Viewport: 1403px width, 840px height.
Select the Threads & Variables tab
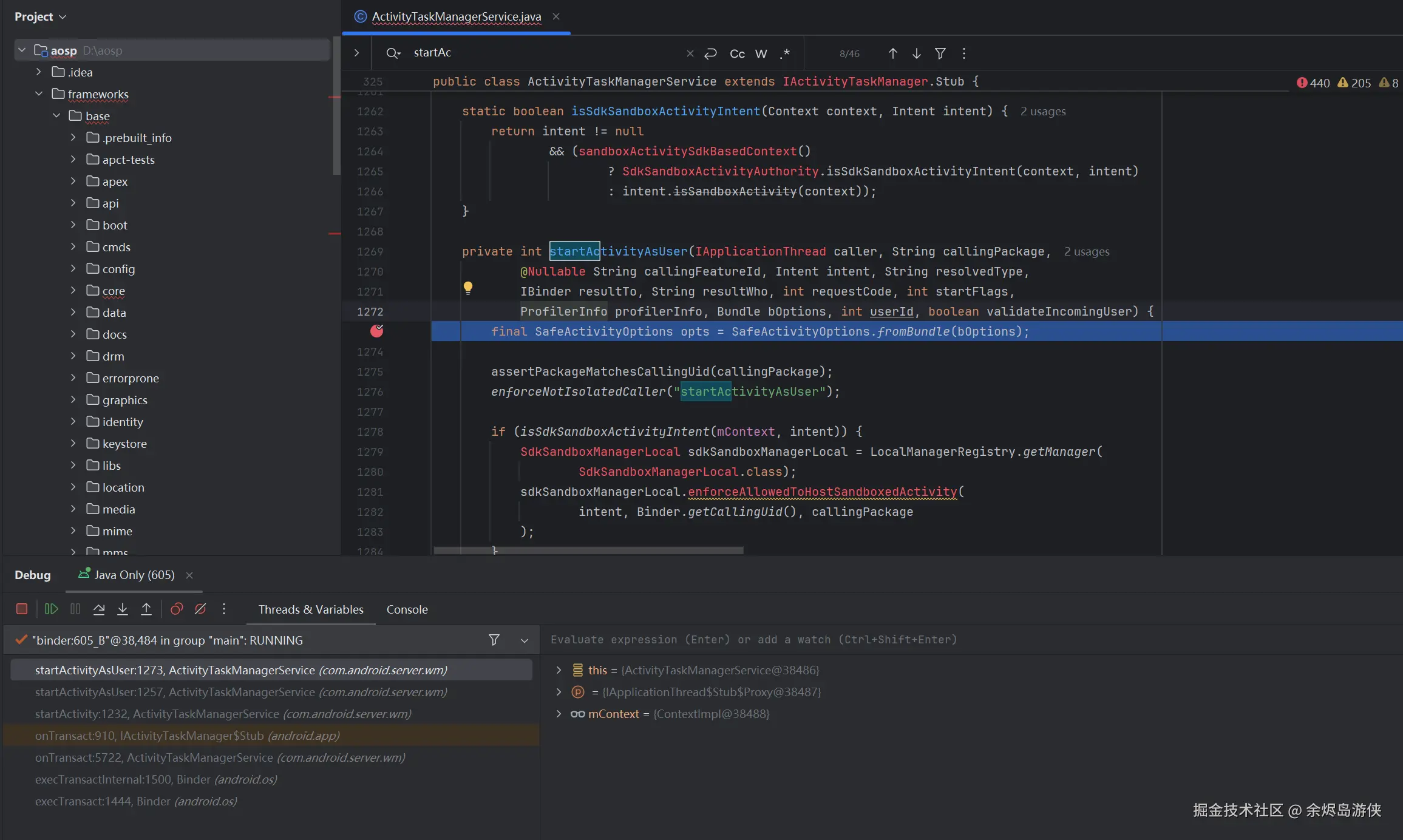tap(311, 609)
